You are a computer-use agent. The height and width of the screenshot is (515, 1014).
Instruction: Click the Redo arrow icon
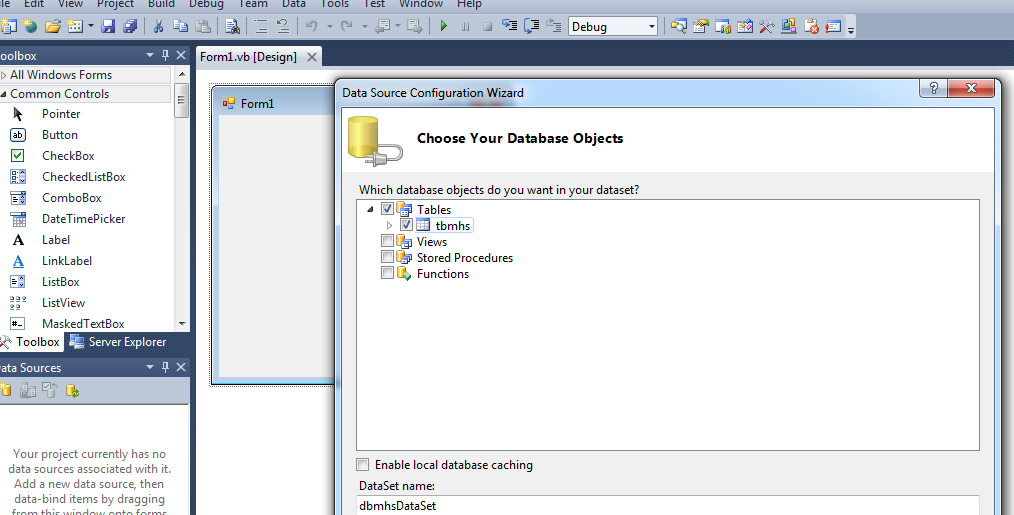(x=347, y=27)
